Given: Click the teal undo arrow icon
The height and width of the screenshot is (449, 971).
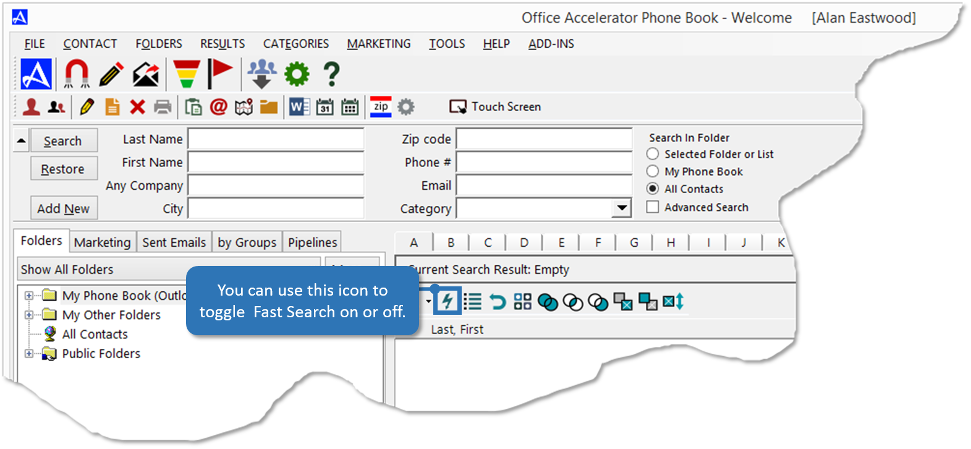Looking at the screenshot, I should click(x=498, y=302).
